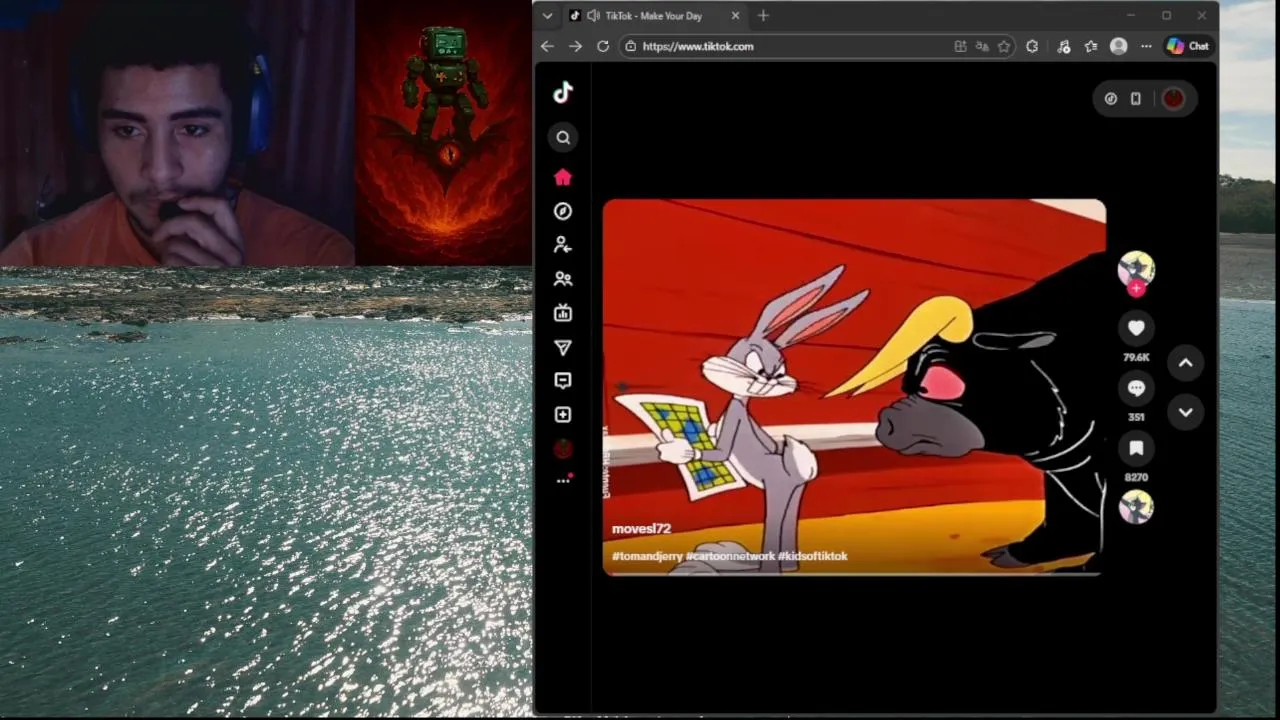
Task: Open the #tomandjerry hashtag
Action: [647, 556]
